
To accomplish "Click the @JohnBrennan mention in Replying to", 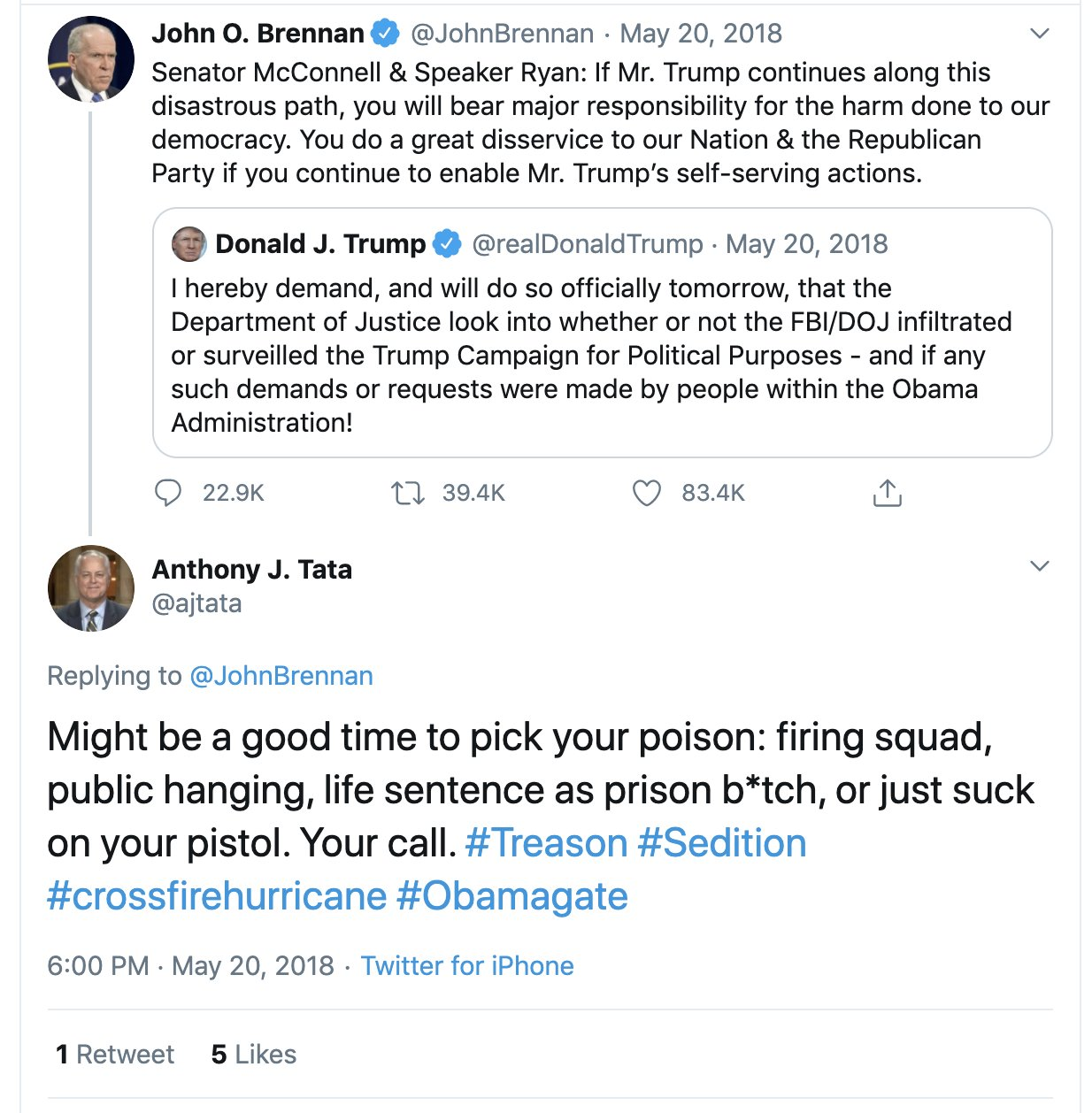I will (x=281, y=676).
